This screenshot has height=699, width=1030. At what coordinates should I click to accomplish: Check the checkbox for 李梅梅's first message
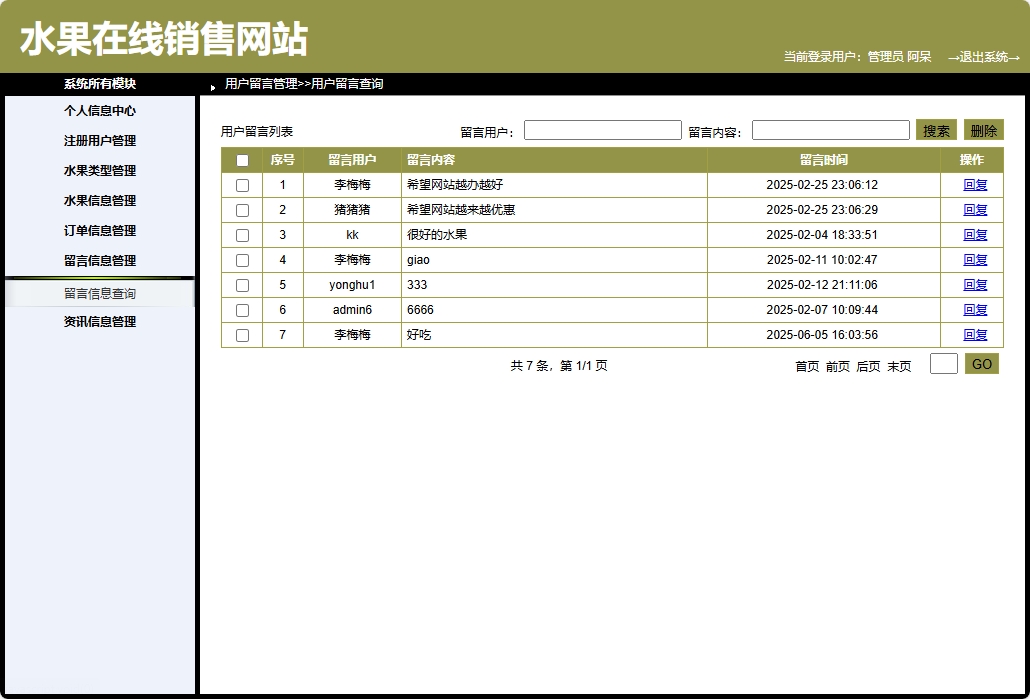tap(241, 185)
